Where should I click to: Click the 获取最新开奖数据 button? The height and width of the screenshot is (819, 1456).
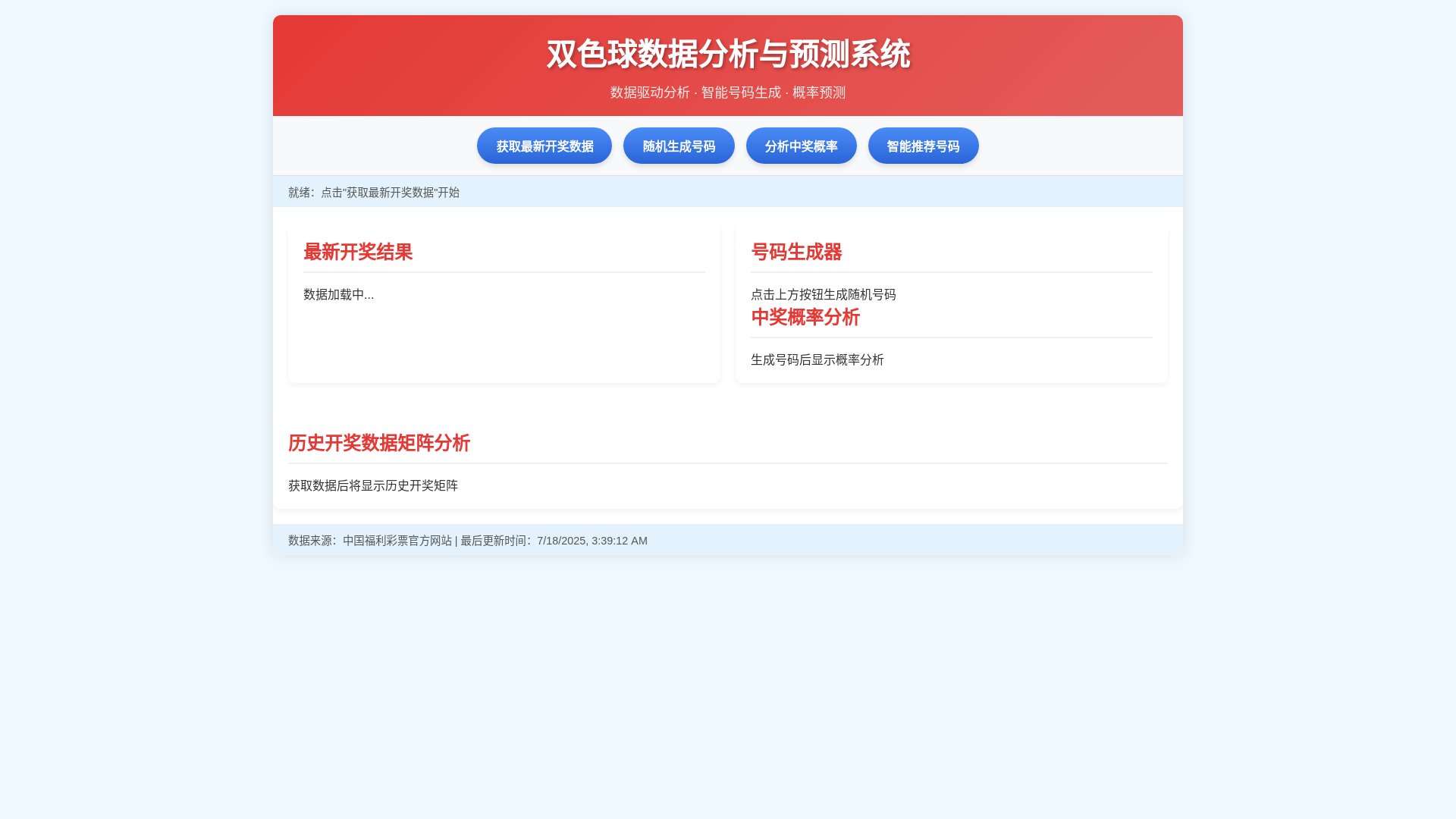544,146
